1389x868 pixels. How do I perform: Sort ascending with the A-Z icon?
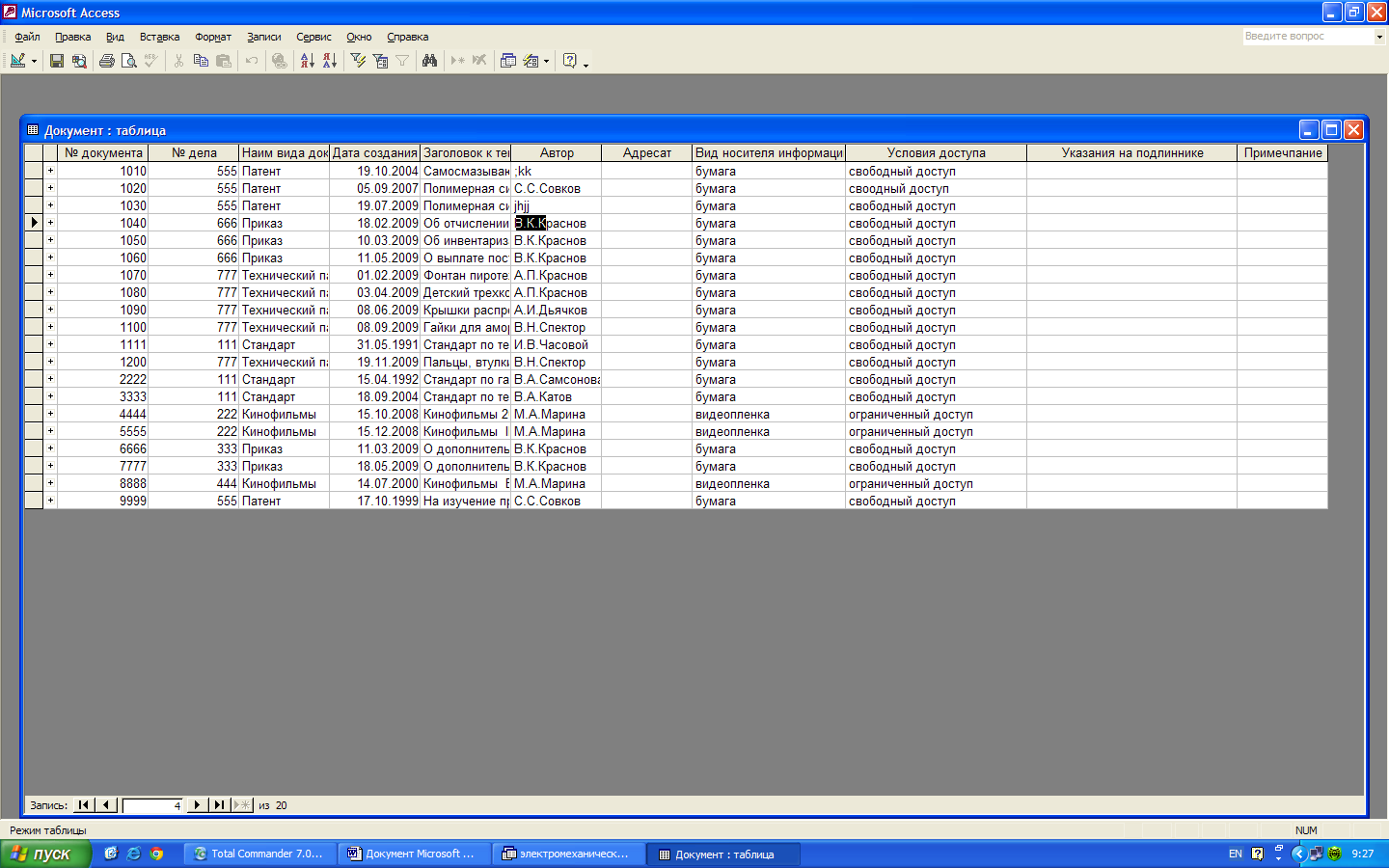pos(308,61)
